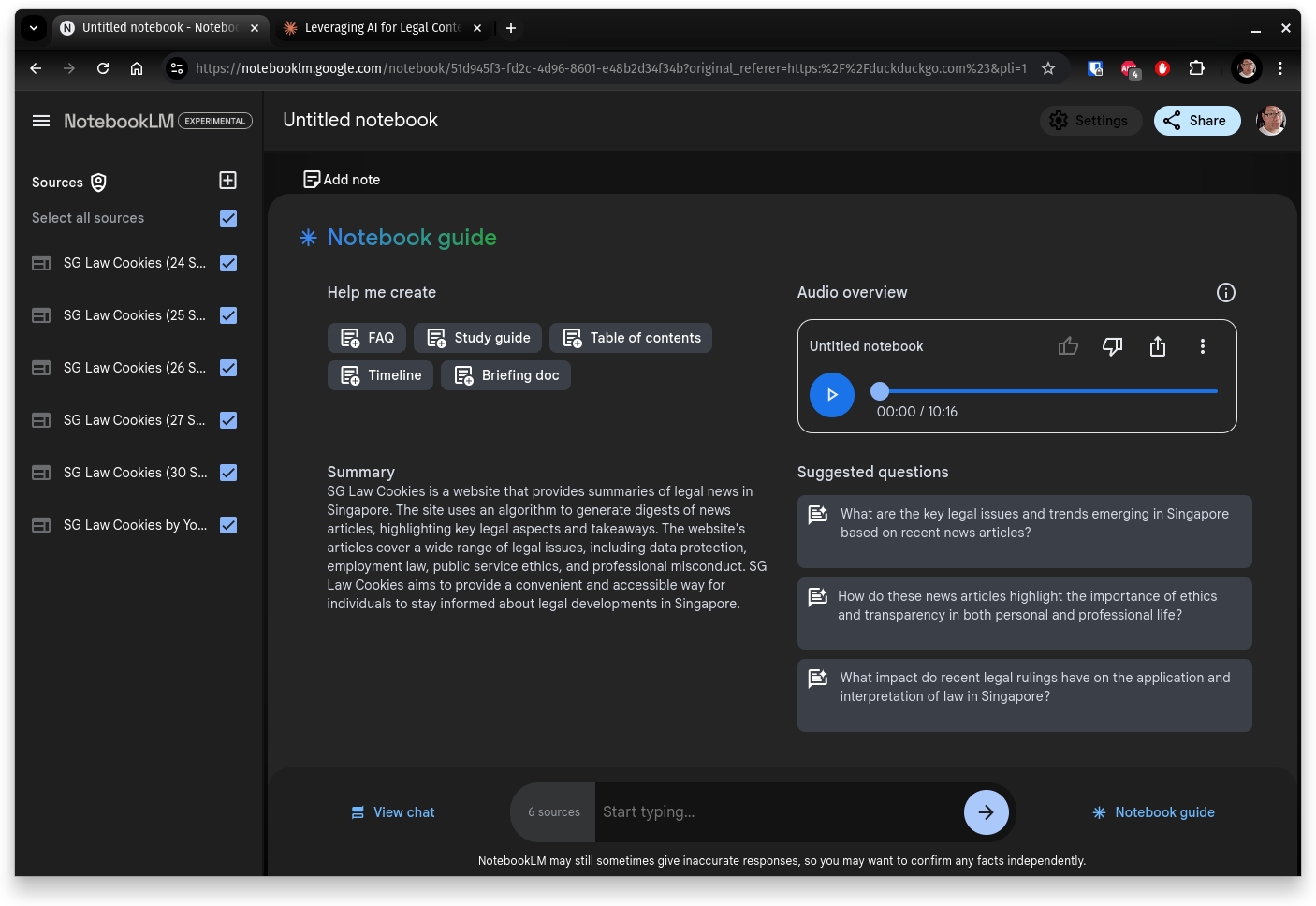This screenshot has width=1316, height=906.
Task: Click the red stop-hand extension icon
Action: [x=1162, y=68]
